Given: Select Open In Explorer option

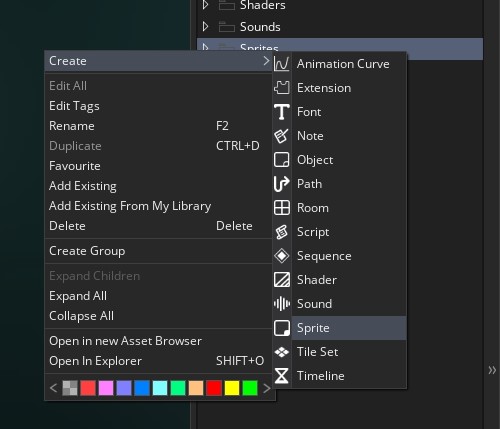Looking at the screenshot, I should pyautogui.click(x=158, y=361).
